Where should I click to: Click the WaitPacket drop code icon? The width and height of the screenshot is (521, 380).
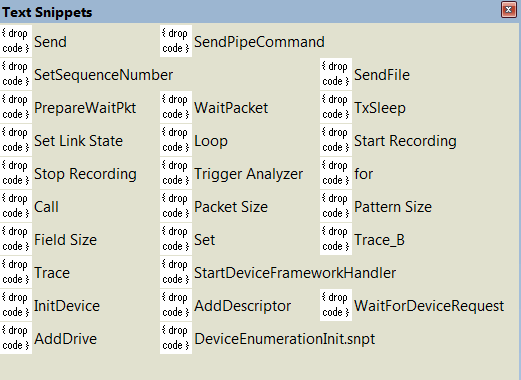(176, 107)
